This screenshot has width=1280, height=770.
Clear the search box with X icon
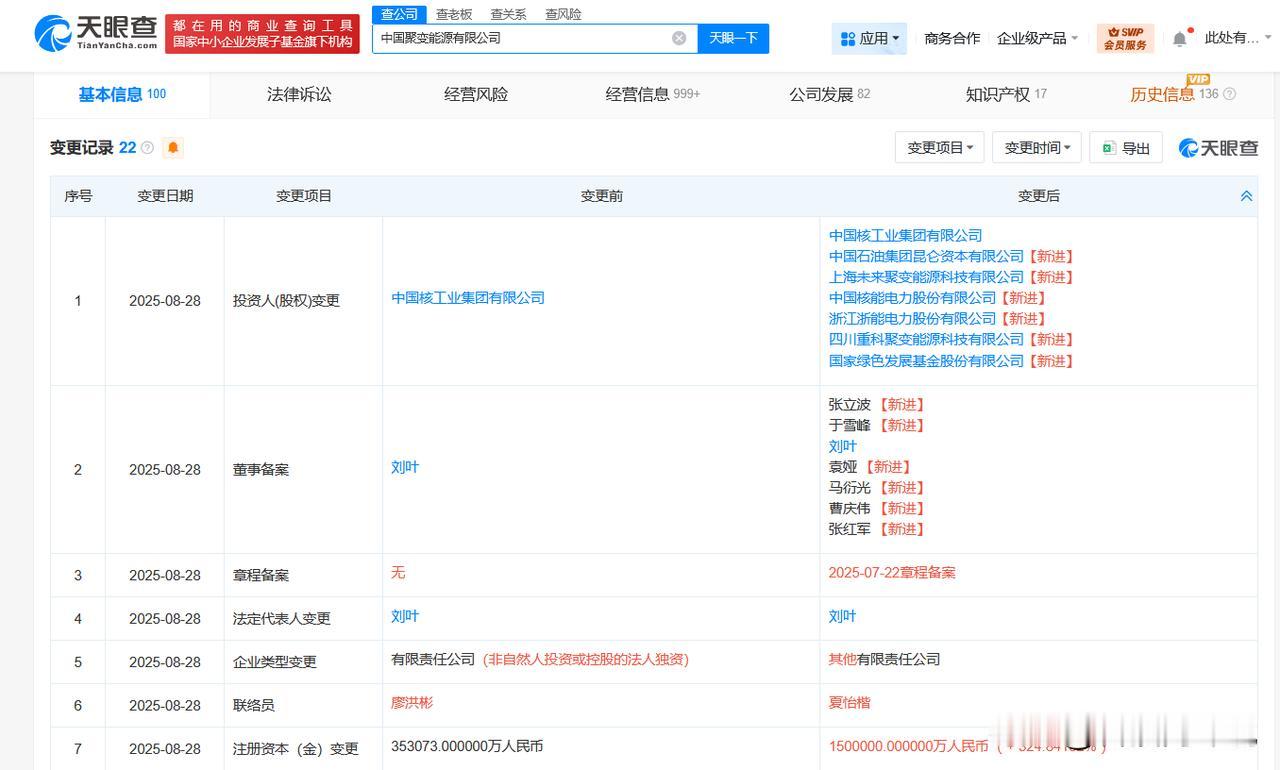coord(679,38)
